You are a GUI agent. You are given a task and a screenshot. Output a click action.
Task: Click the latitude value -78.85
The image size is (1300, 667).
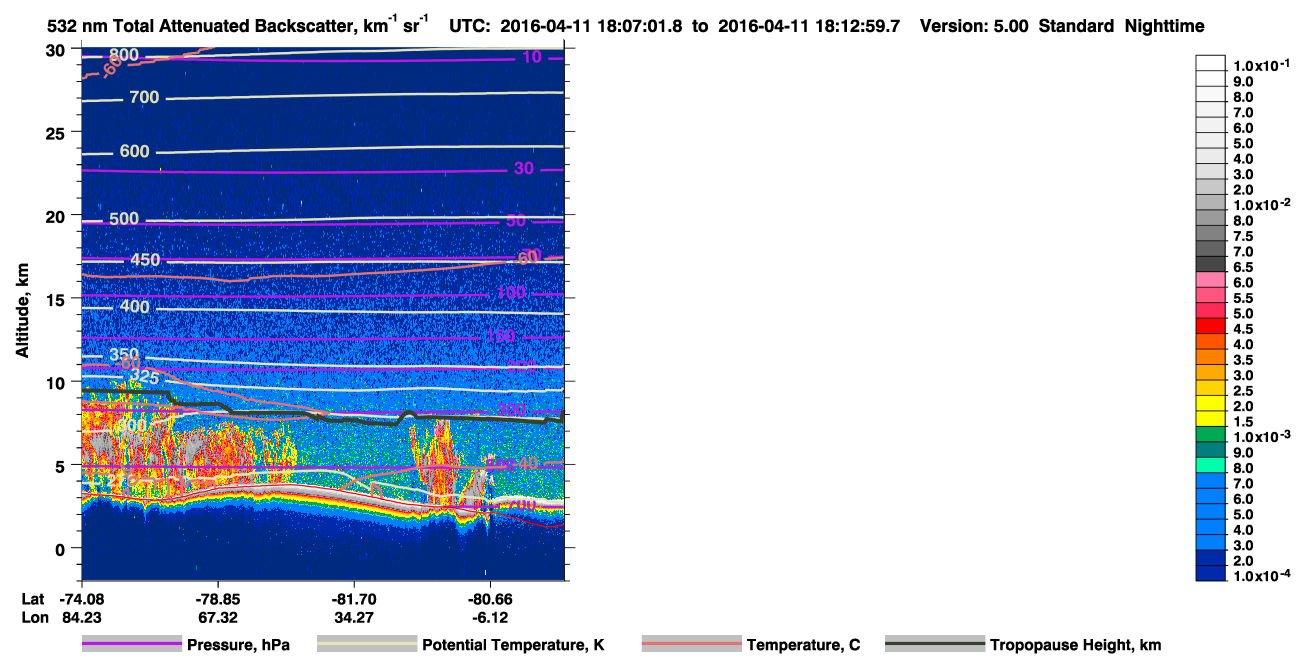217,598
